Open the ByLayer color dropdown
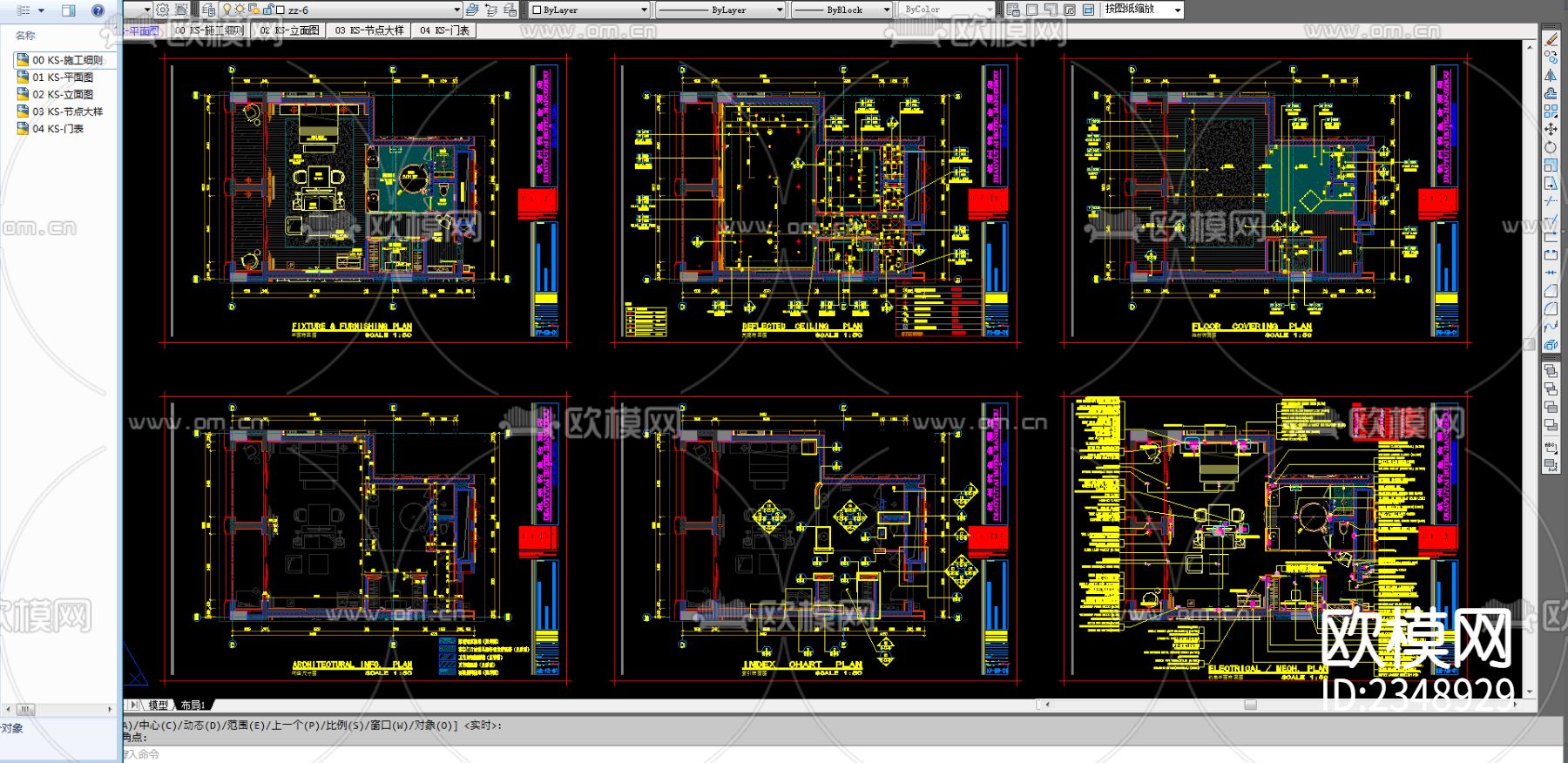 coord(590,10)
